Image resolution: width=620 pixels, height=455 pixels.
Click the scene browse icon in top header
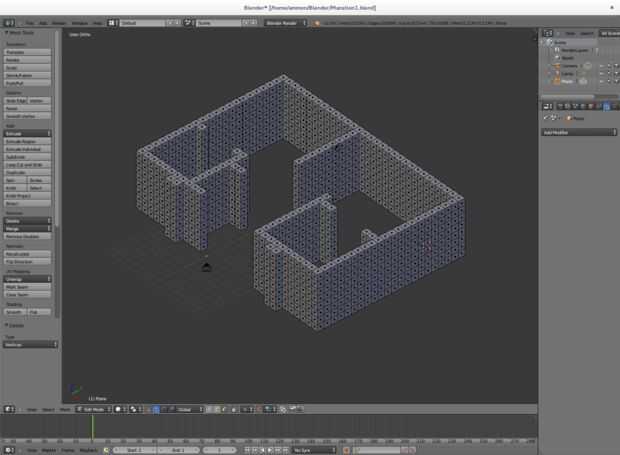coord(189,23)
